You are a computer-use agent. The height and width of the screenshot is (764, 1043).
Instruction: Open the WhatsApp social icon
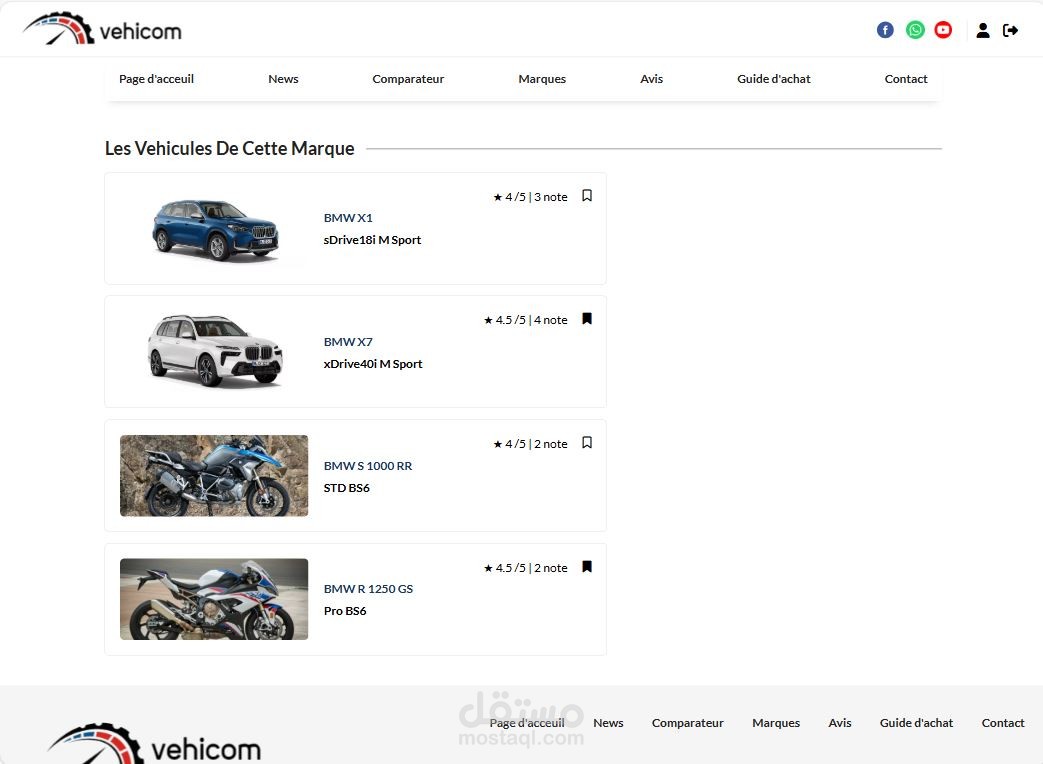pyautogui.click(x=915, y=30)
